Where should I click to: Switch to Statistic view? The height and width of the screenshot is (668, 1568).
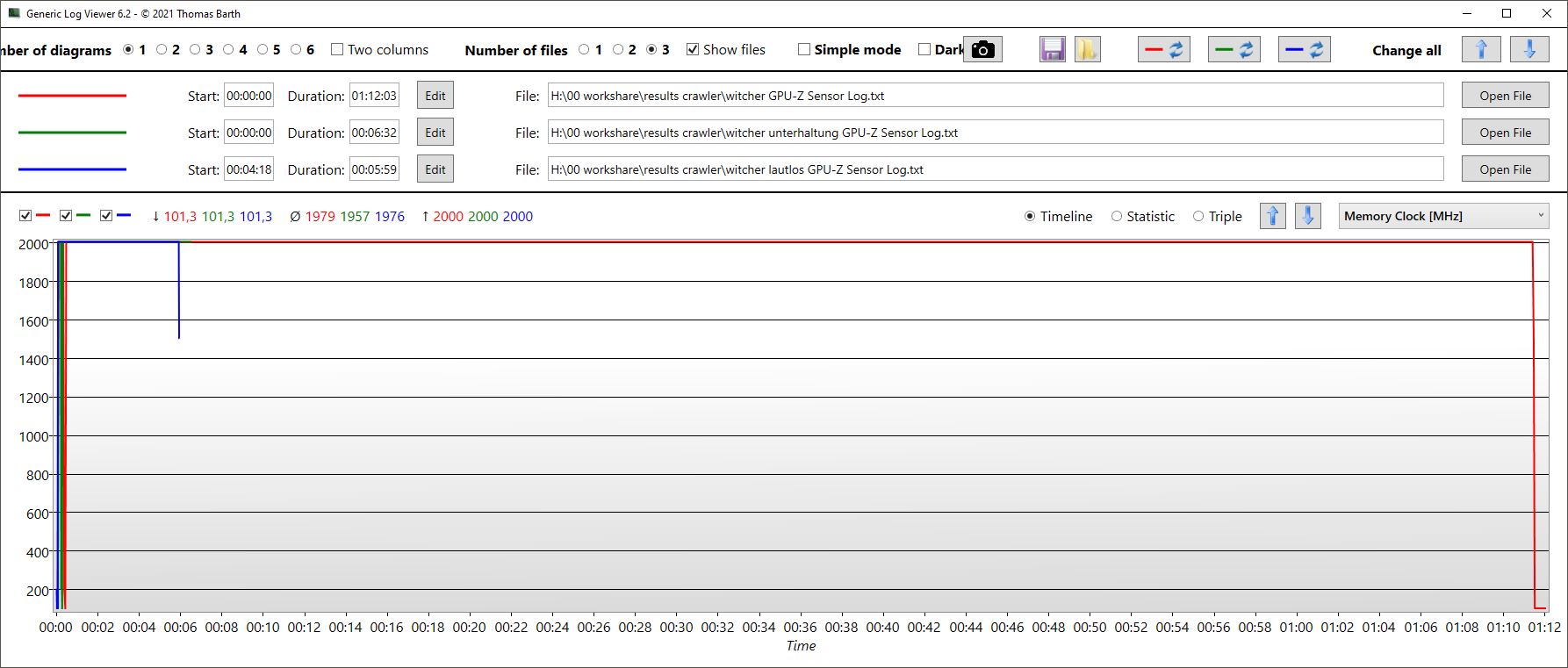coord(1117,217)
